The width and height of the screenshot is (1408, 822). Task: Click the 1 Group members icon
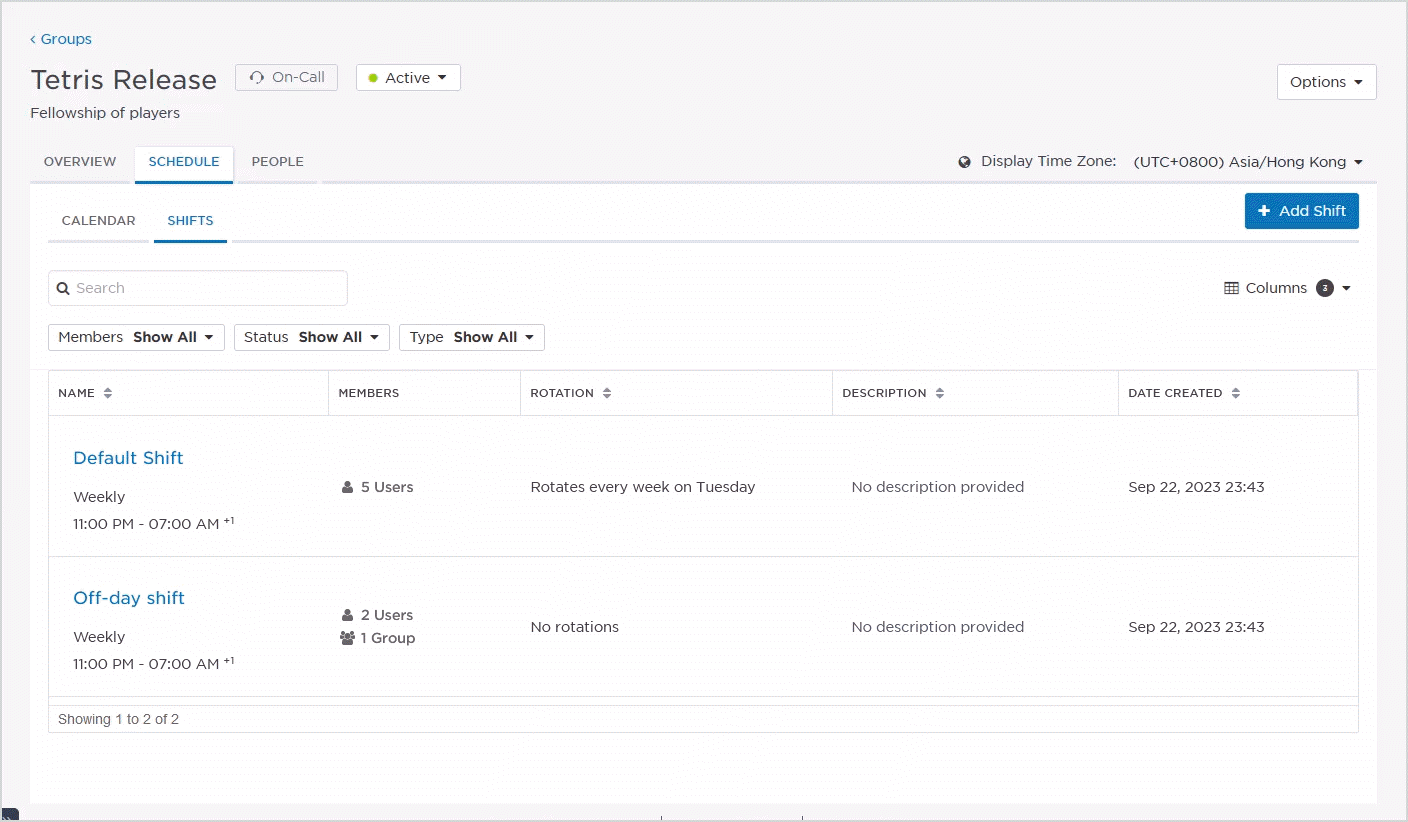pos(348,638)
